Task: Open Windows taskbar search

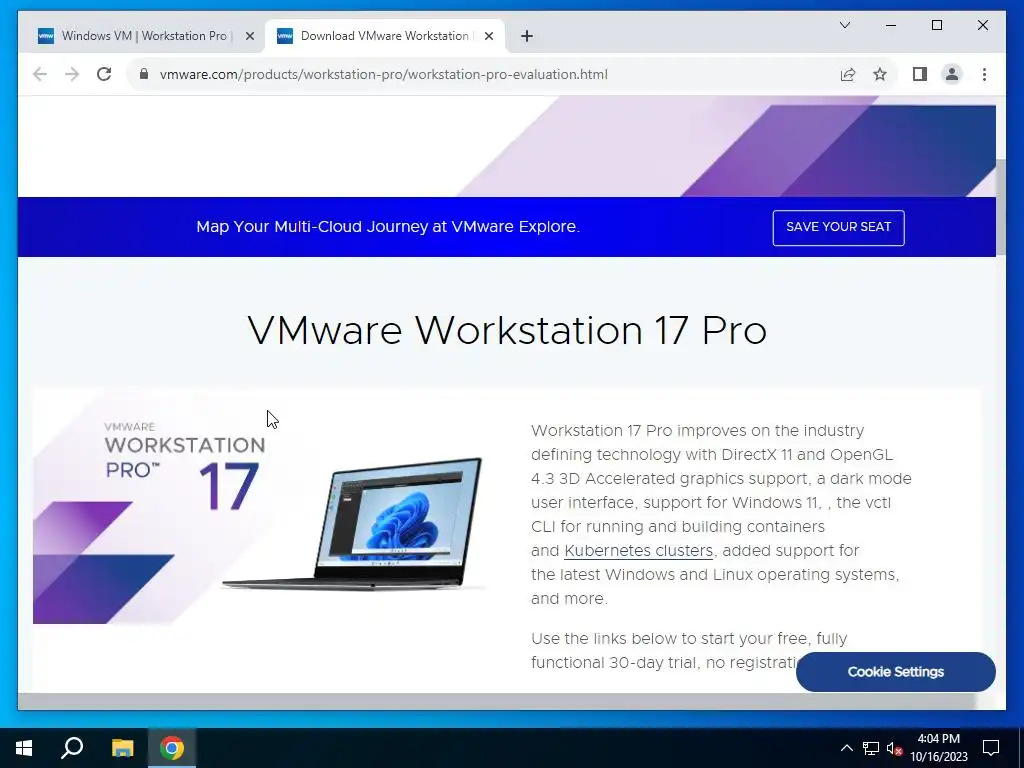Action: pos(72,748)
